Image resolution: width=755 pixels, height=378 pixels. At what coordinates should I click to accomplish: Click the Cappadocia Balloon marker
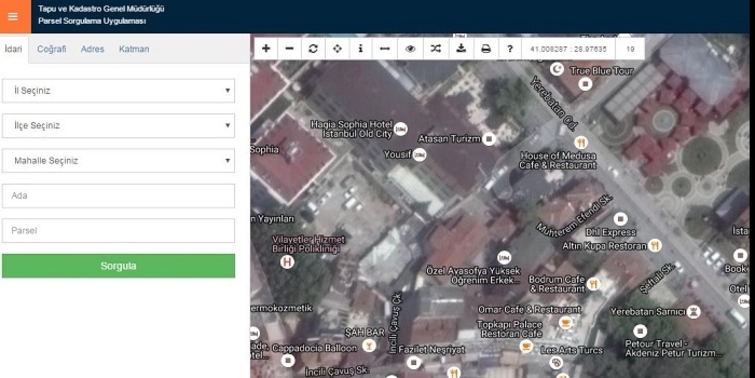288,360
